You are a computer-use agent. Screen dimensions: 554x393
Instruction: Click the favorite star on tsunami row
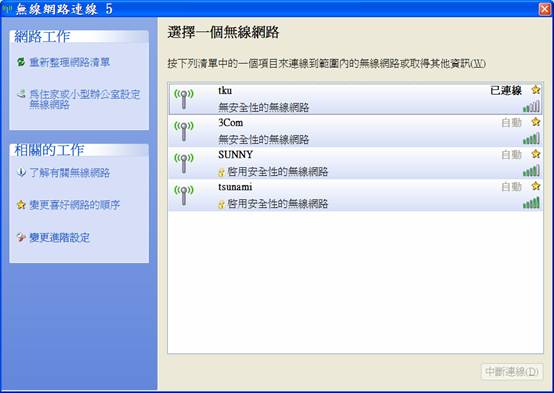[536, 186]
